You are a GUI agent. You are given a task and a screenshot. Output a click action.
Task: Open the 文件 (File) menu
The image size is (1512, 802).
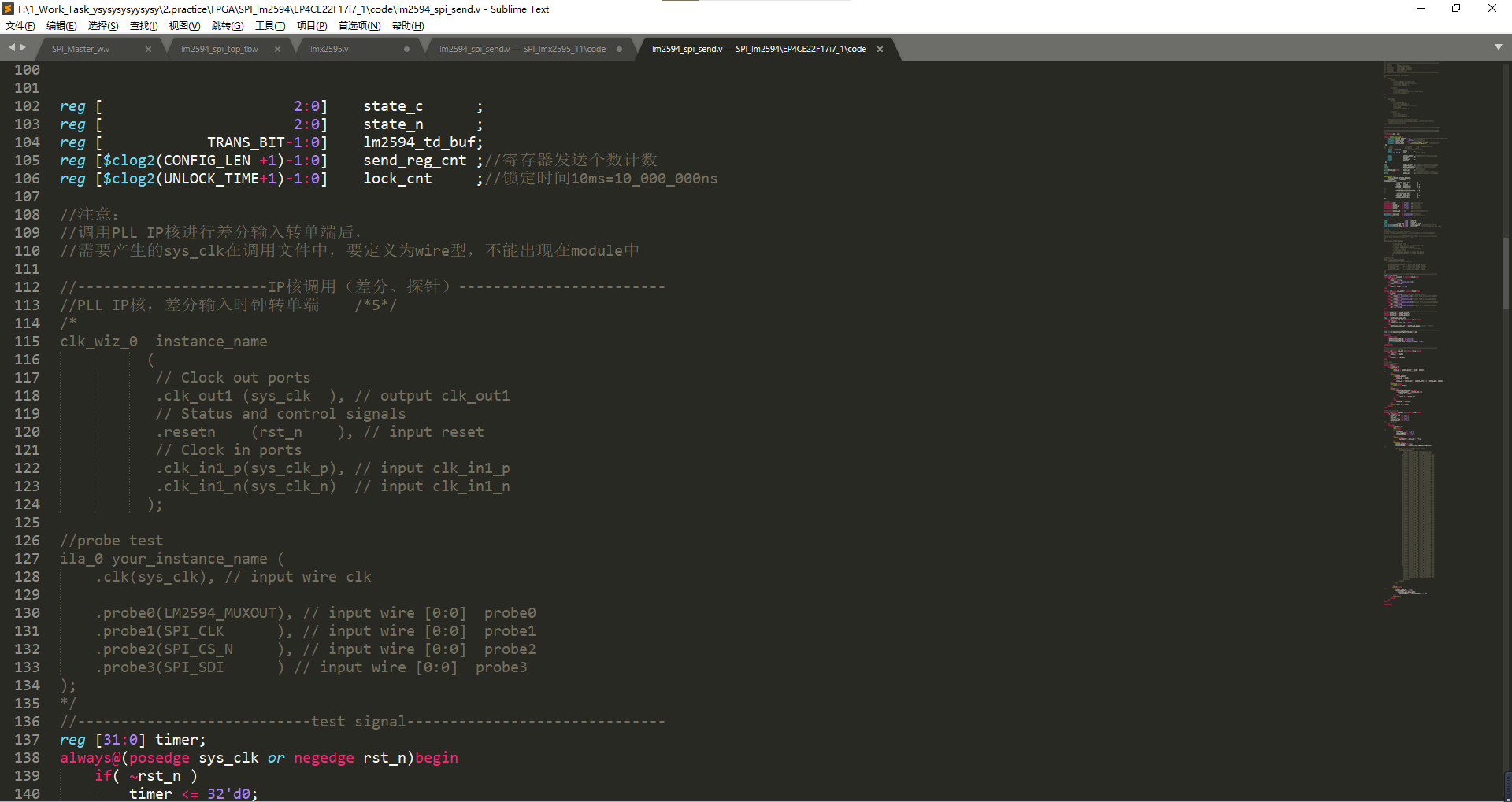[x=20, y=25]
